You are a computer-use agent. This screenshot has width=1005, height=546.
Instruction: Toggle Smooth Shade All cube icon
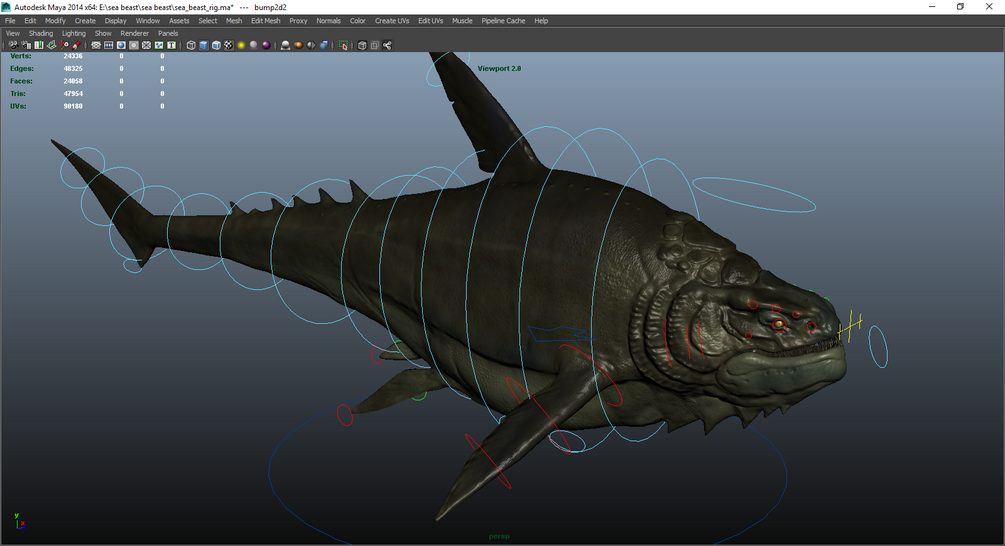203,45
